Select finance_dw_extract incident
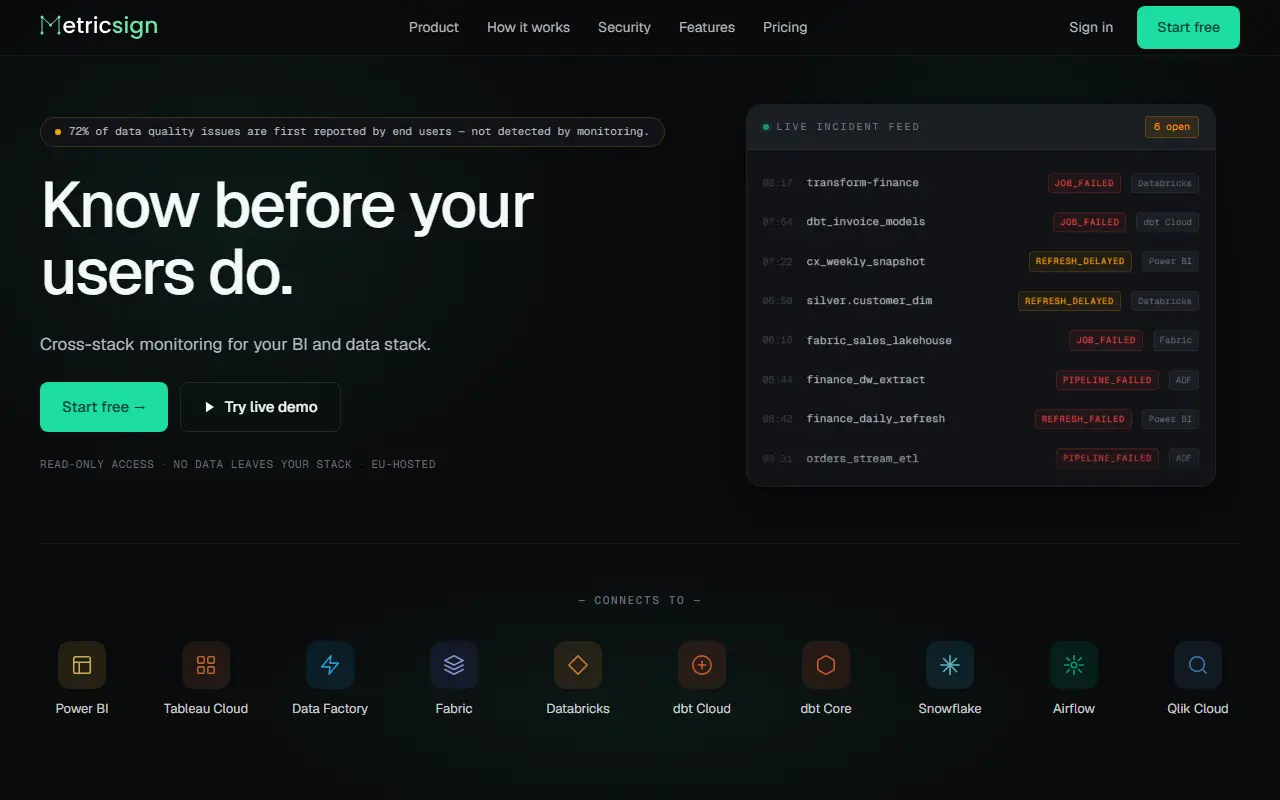This screenshot has height=800, width=1280. [980, 380]
